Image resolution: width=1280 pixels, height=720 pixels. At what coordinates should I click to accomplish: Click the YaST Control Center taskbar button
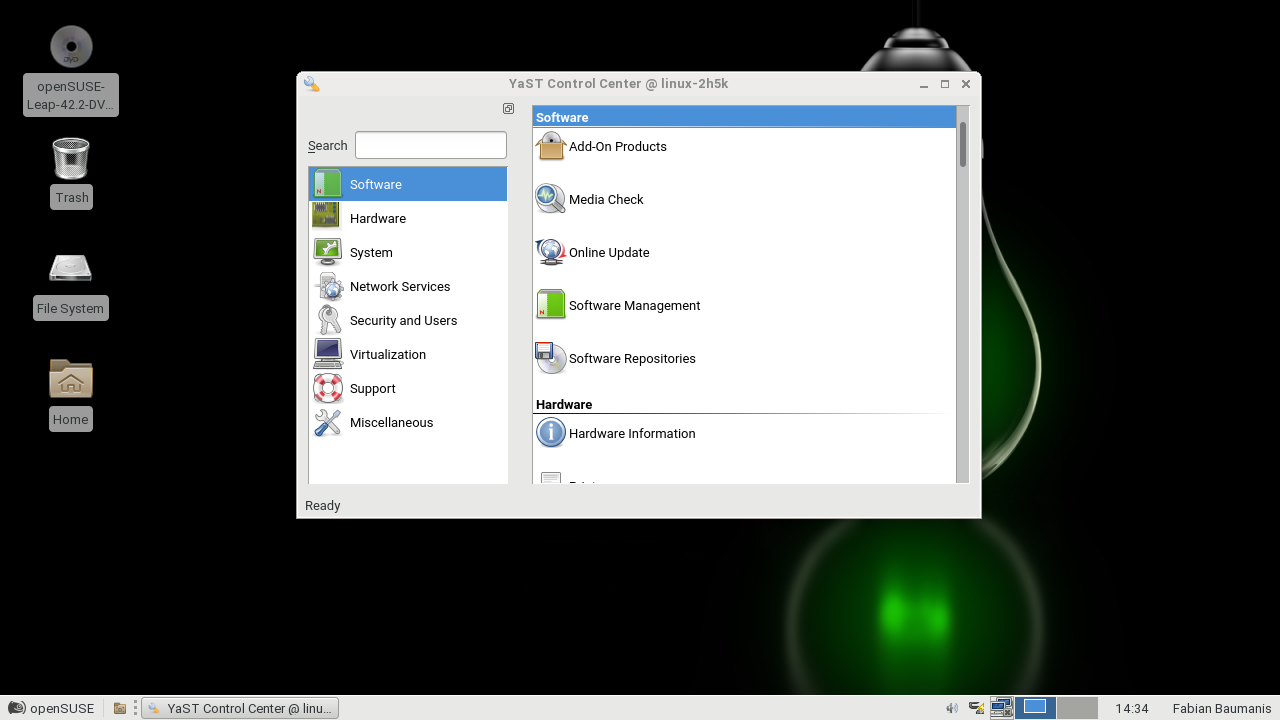tap(240, 708)
